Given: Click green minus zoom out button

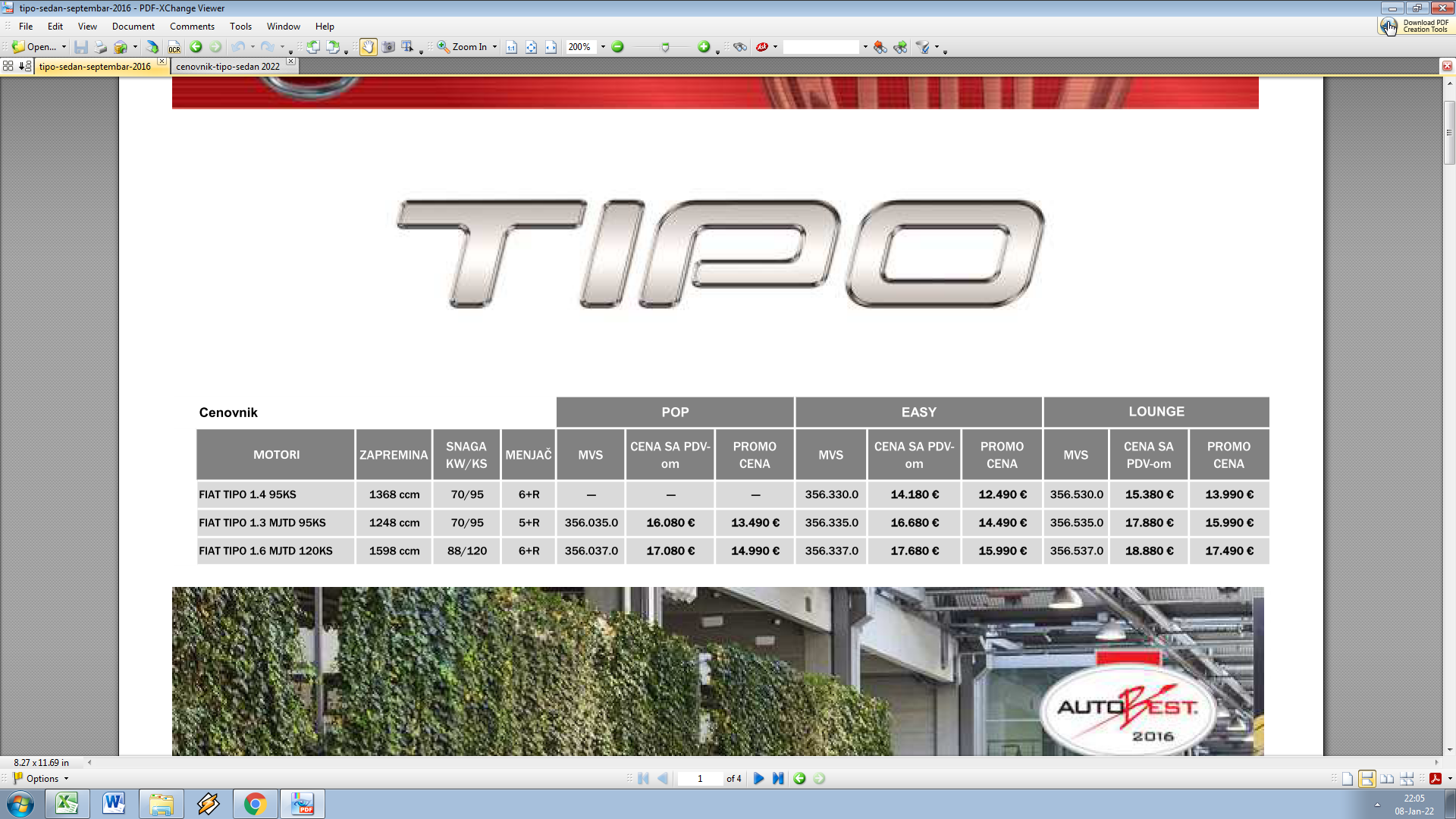Looking at the screenshot, I should pos(618,47).
